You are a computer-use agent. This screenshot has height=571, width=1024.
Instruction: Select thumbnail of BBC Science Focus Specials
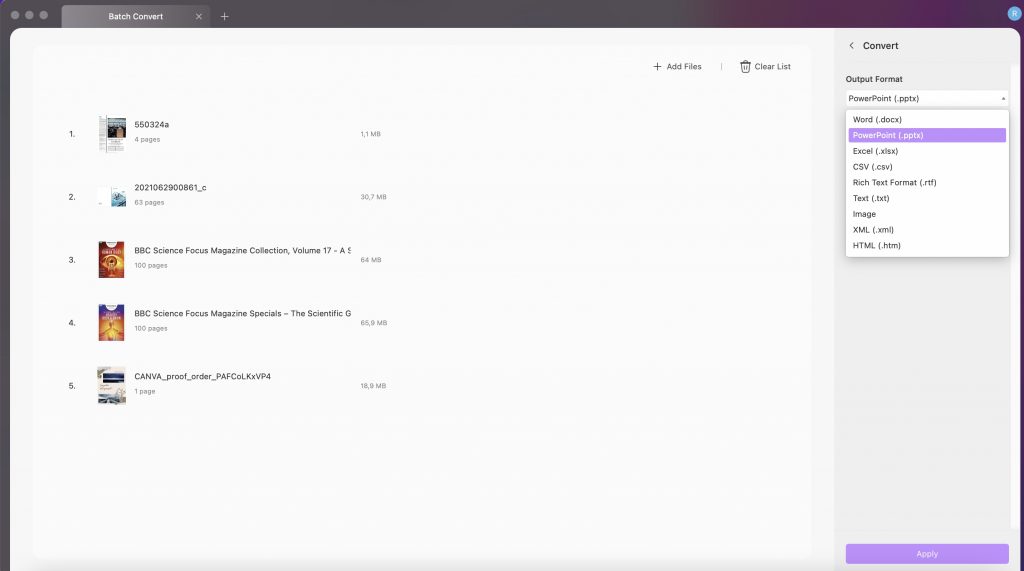[x=112, y=322]
